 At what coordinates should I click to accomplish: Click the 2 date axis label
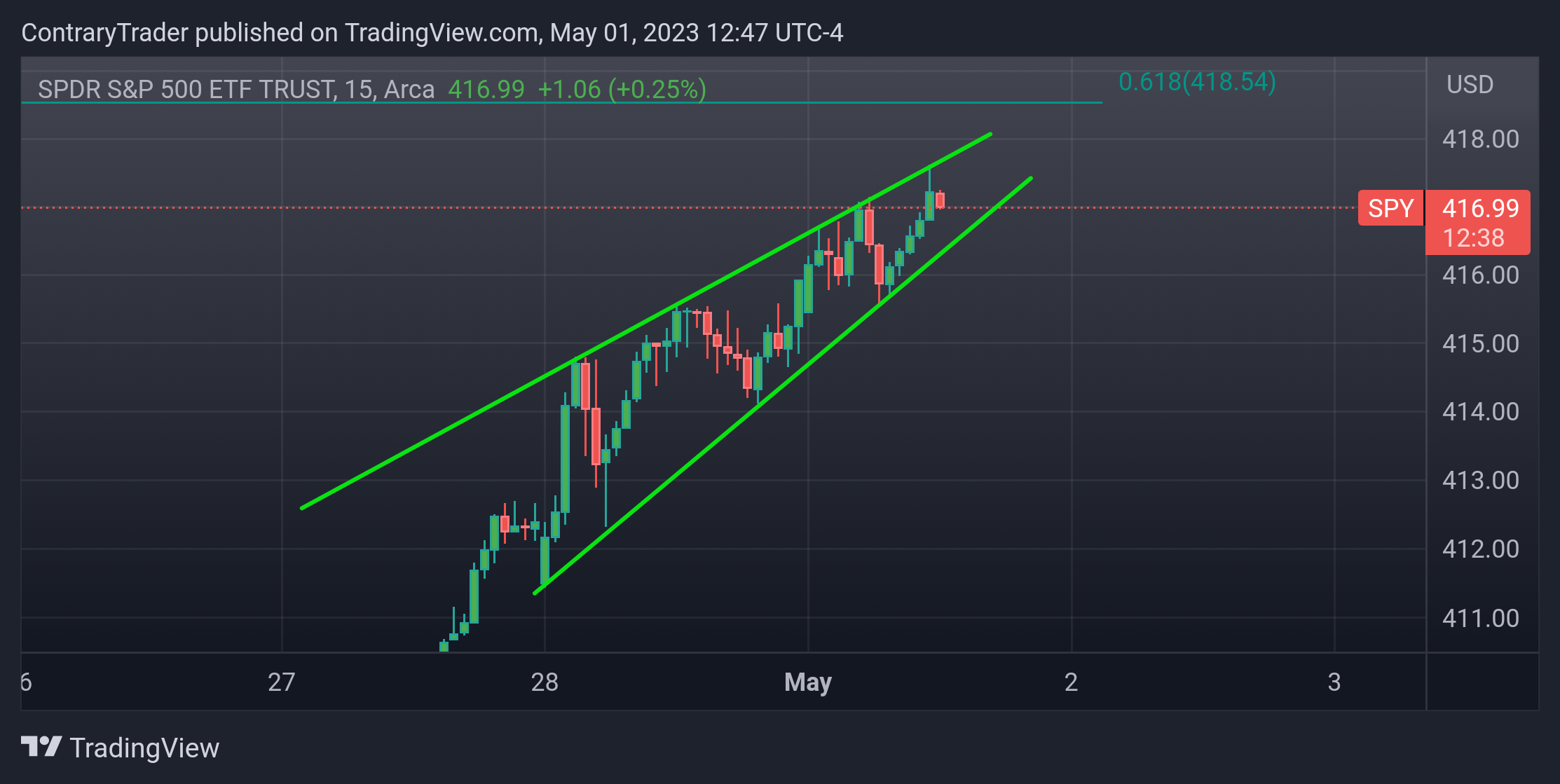click(1071, 682)
